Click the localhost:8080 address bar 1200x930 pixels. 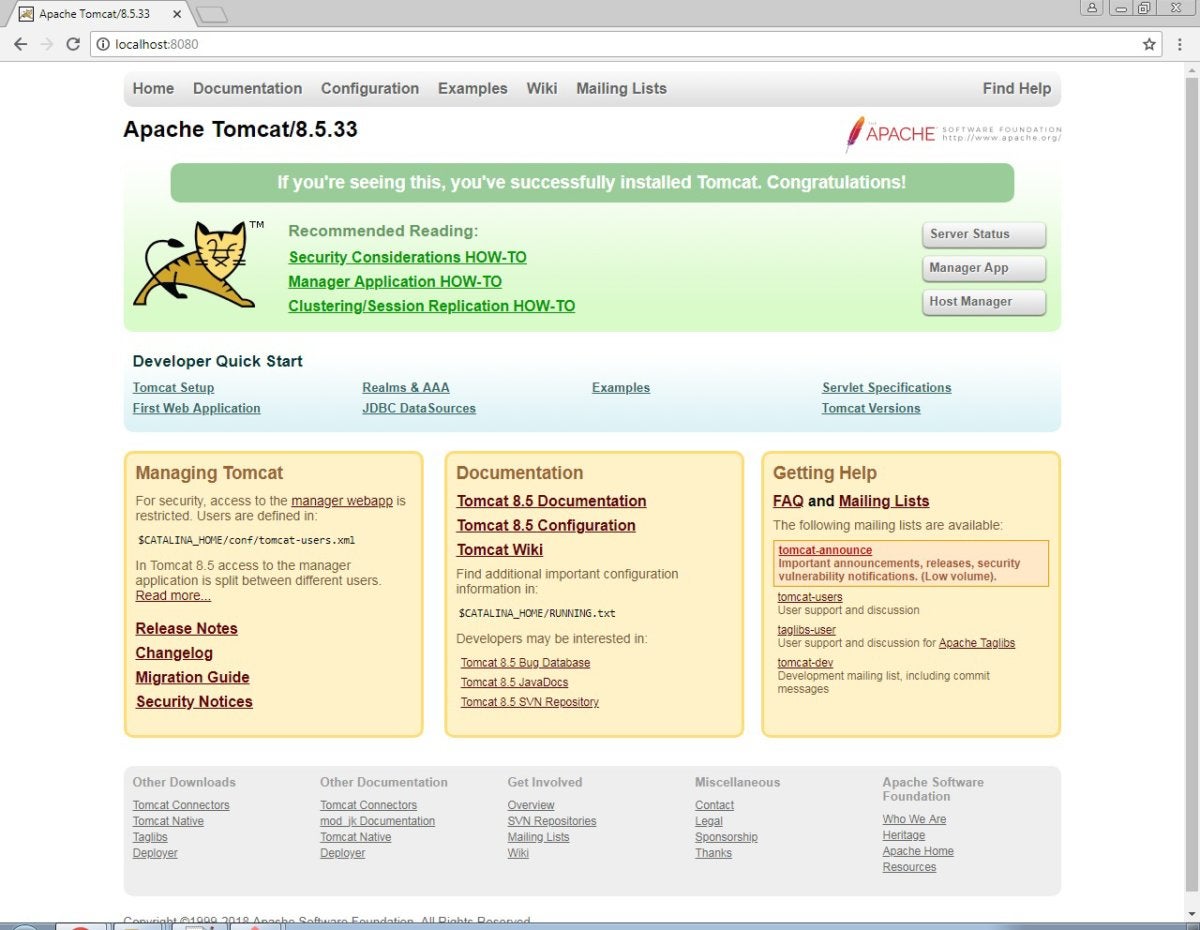coord(627,44)
